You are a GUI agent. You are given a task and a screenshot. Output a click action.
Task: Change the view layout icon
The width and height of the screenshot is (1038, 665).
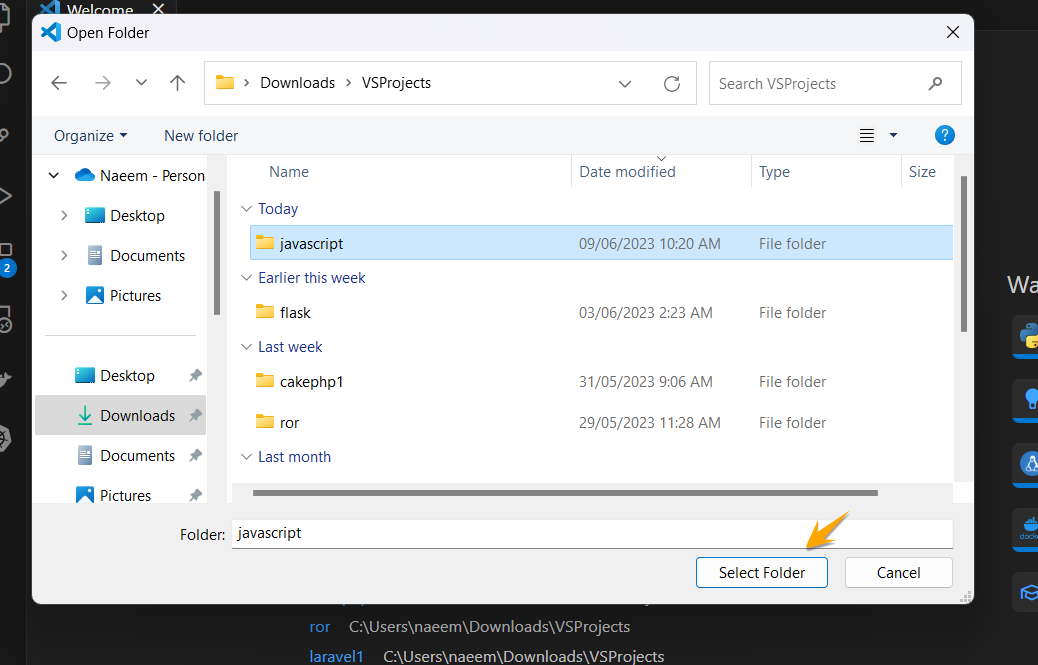(x=867, y=136)
